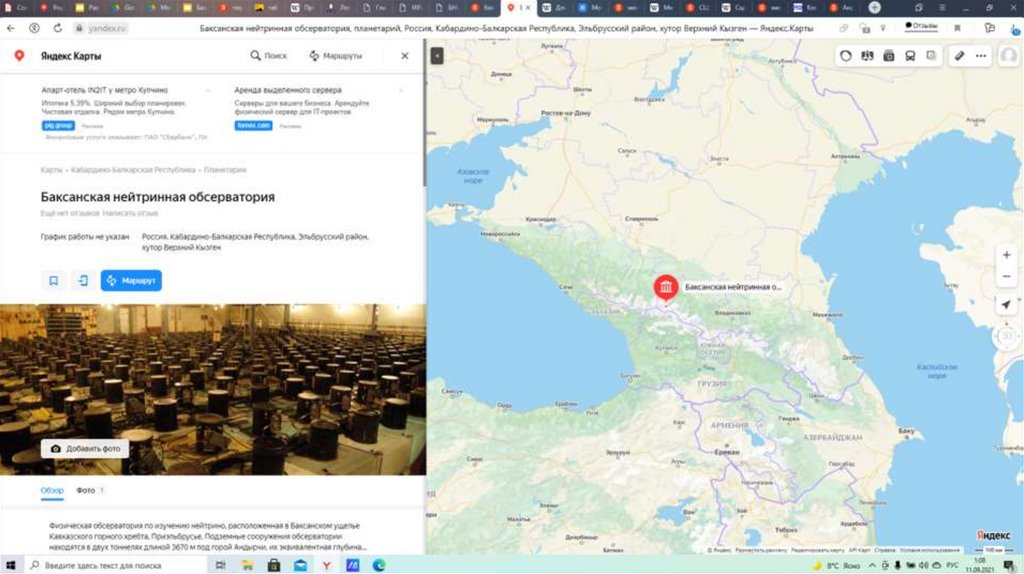Open File Explorer from the taskbar

(x=247, y=566)
